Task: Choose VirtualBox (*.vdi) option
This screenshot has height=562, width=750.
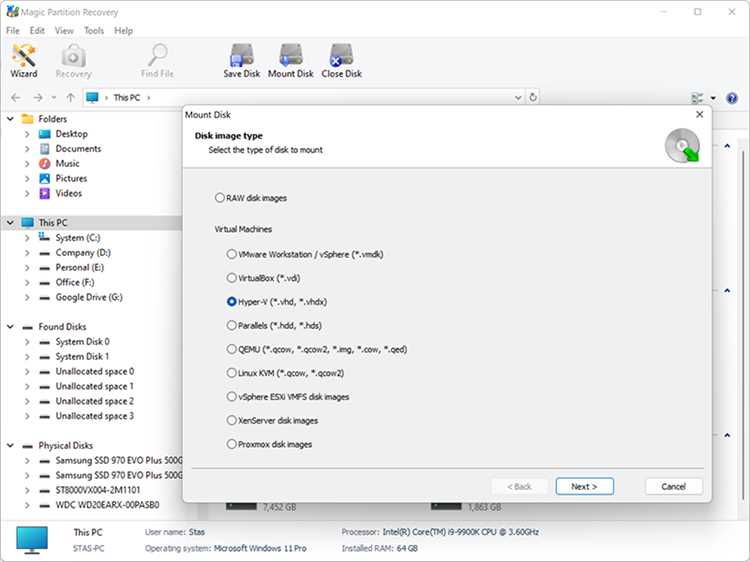Action: [x=232, y=278]
